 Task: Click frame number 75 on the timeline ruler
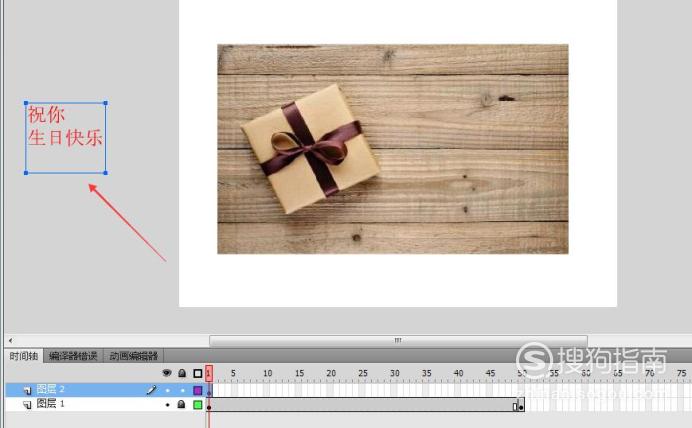coord(681,373)
